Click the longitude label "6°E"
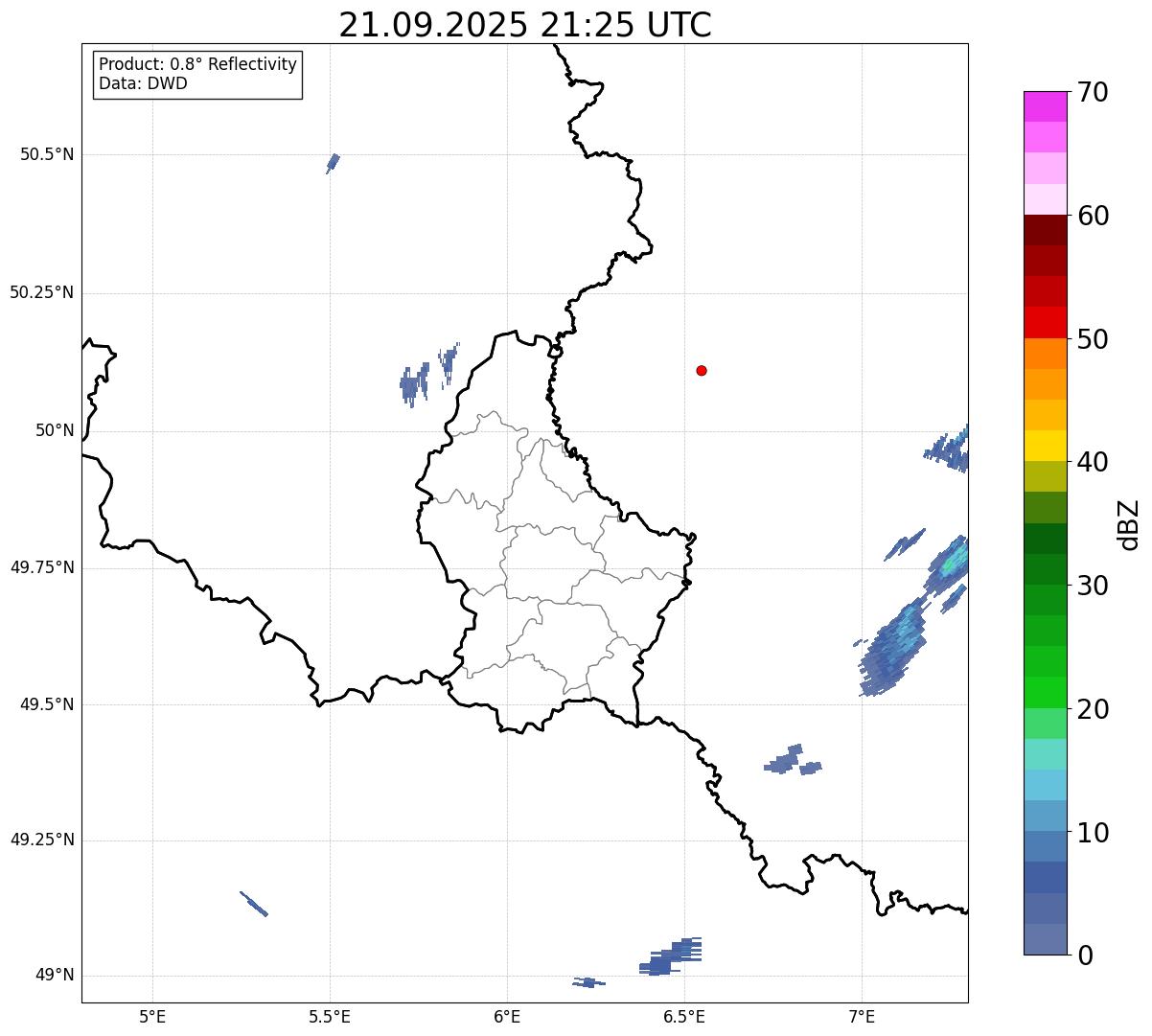This screenshot has height=1036, width=1152. point(507,1016)
